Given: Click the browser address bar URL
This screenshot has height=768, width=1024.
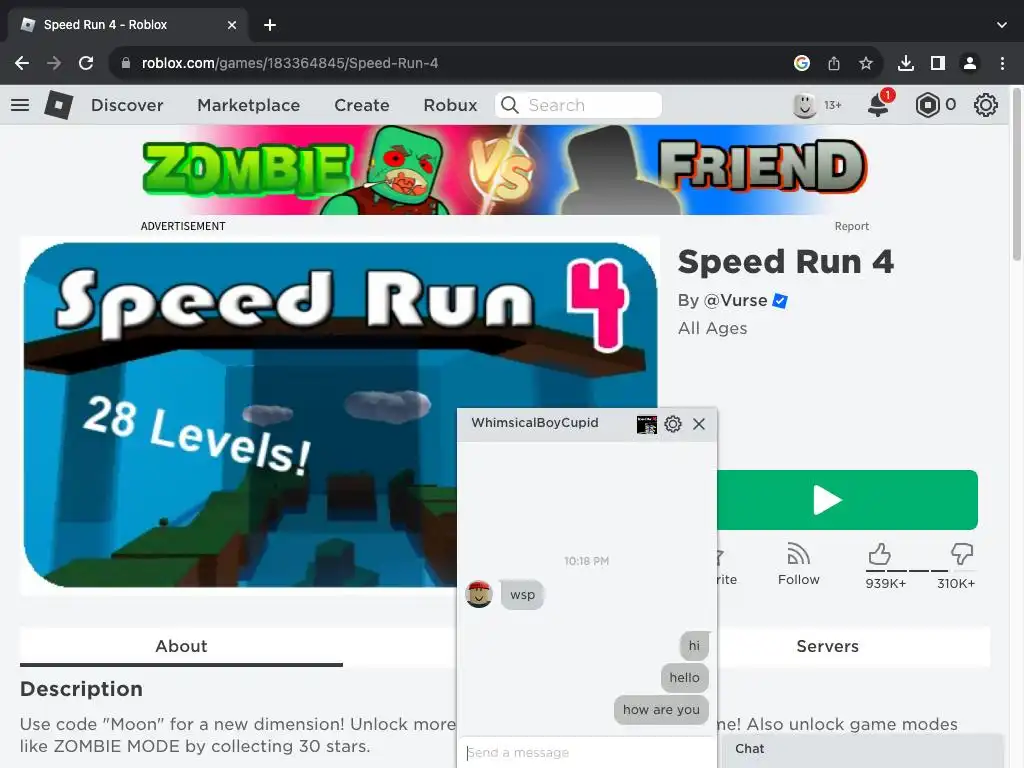Looking at the screenshot, I should point(289,63).
